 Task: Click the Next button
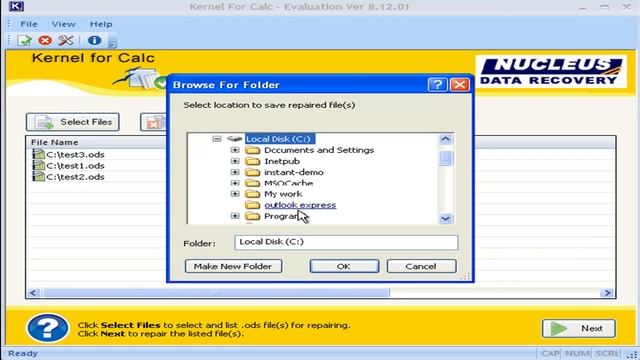[x=579, y=328]
